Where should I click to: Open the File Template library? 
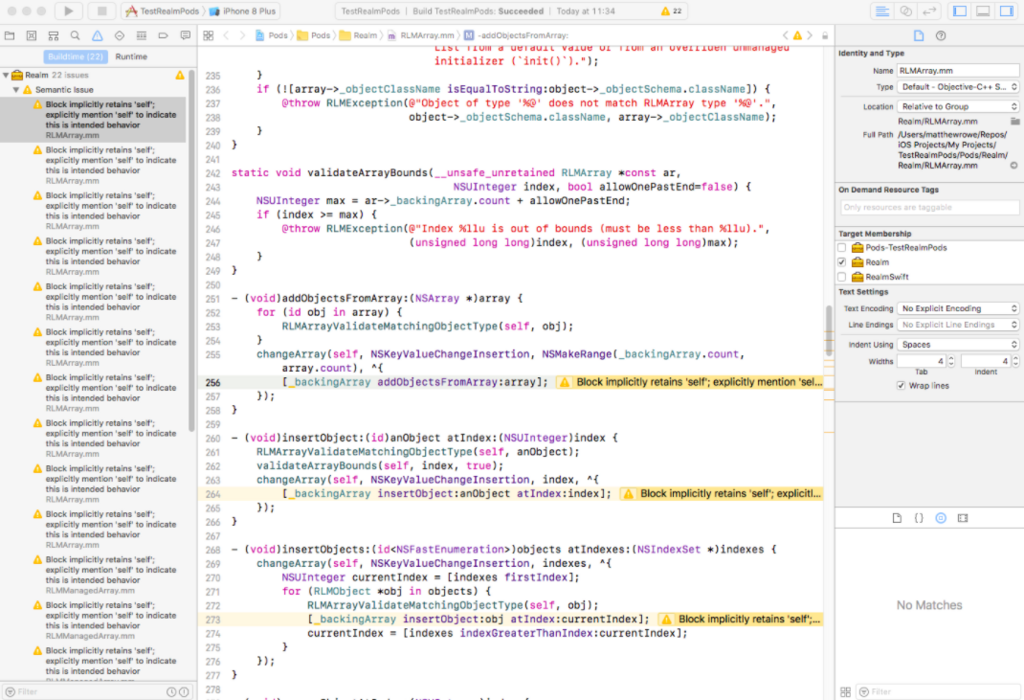tap(897, 518)
